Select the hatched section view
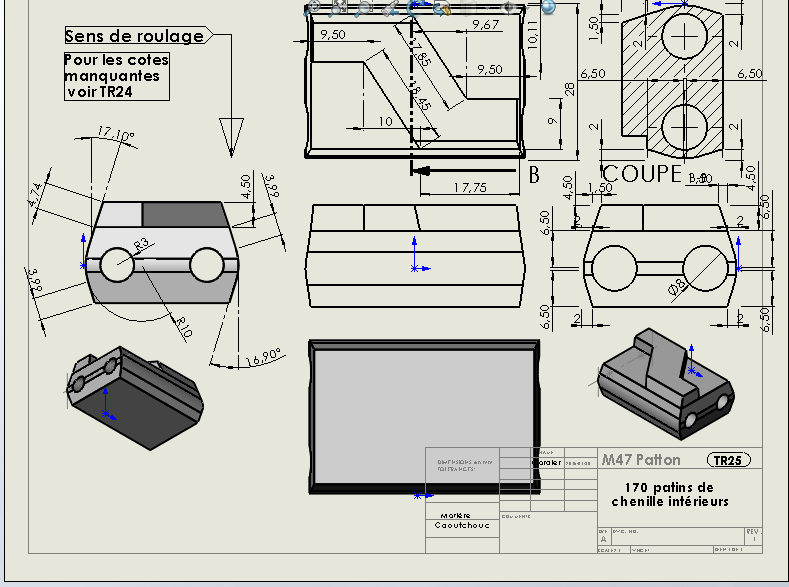 coord(672,80)
